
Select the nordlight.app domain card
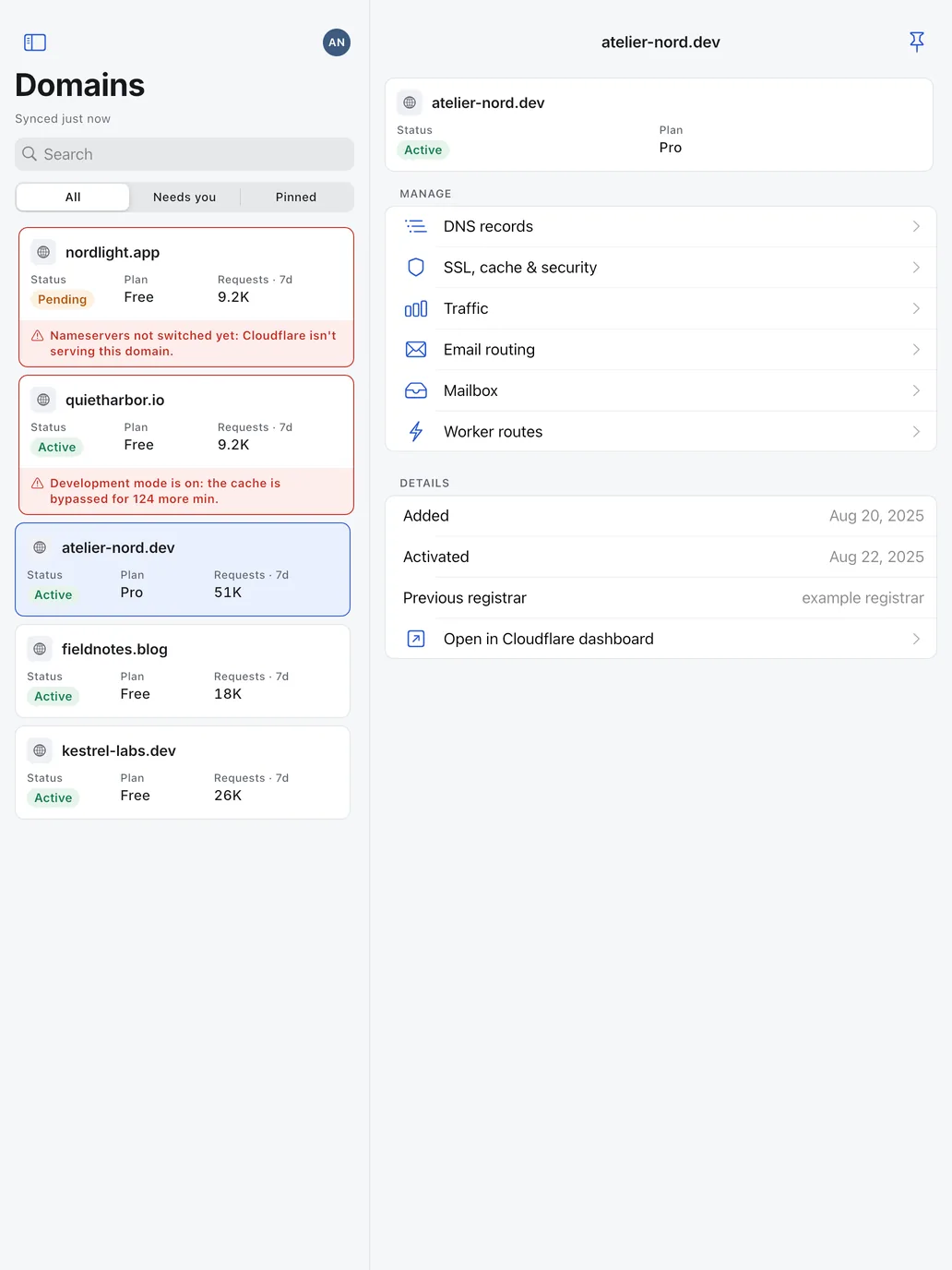(186, 297)
